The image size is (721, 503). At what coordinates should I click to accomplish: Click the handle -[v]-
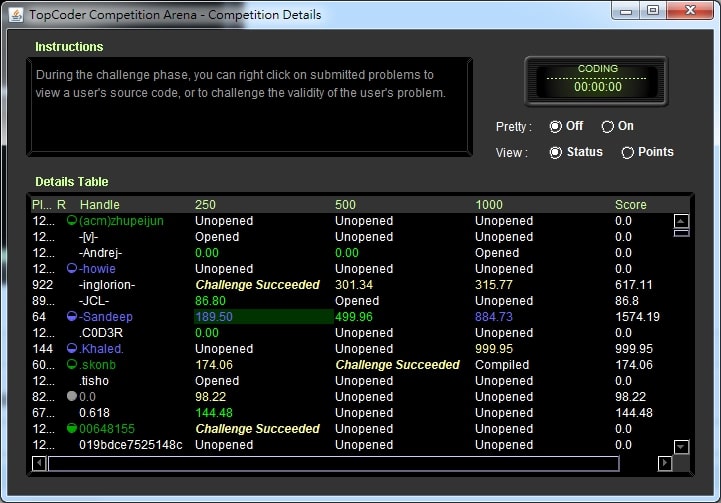tap(88, 237)
